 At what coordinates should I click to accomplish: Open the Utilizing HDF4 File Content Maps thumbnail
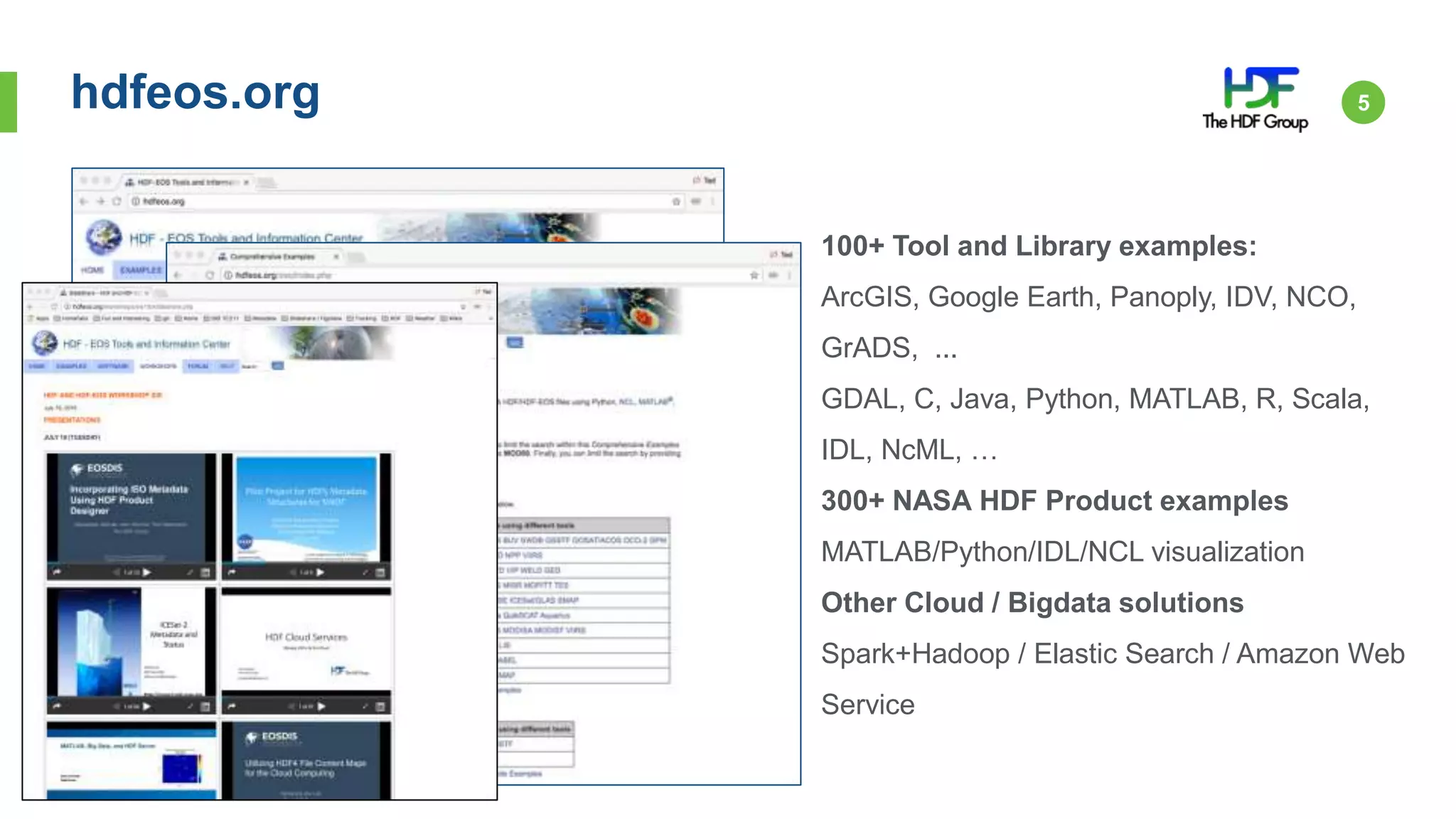point(306,761)
